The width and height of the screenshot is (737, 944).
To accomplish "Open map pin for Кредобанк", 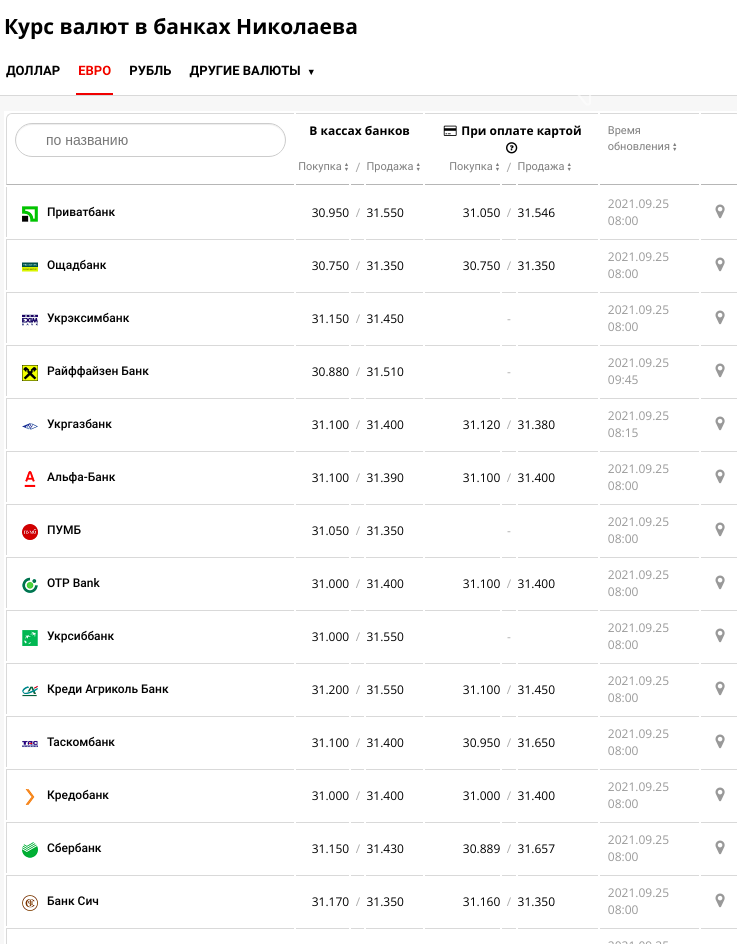I will [x=720, y=794].
